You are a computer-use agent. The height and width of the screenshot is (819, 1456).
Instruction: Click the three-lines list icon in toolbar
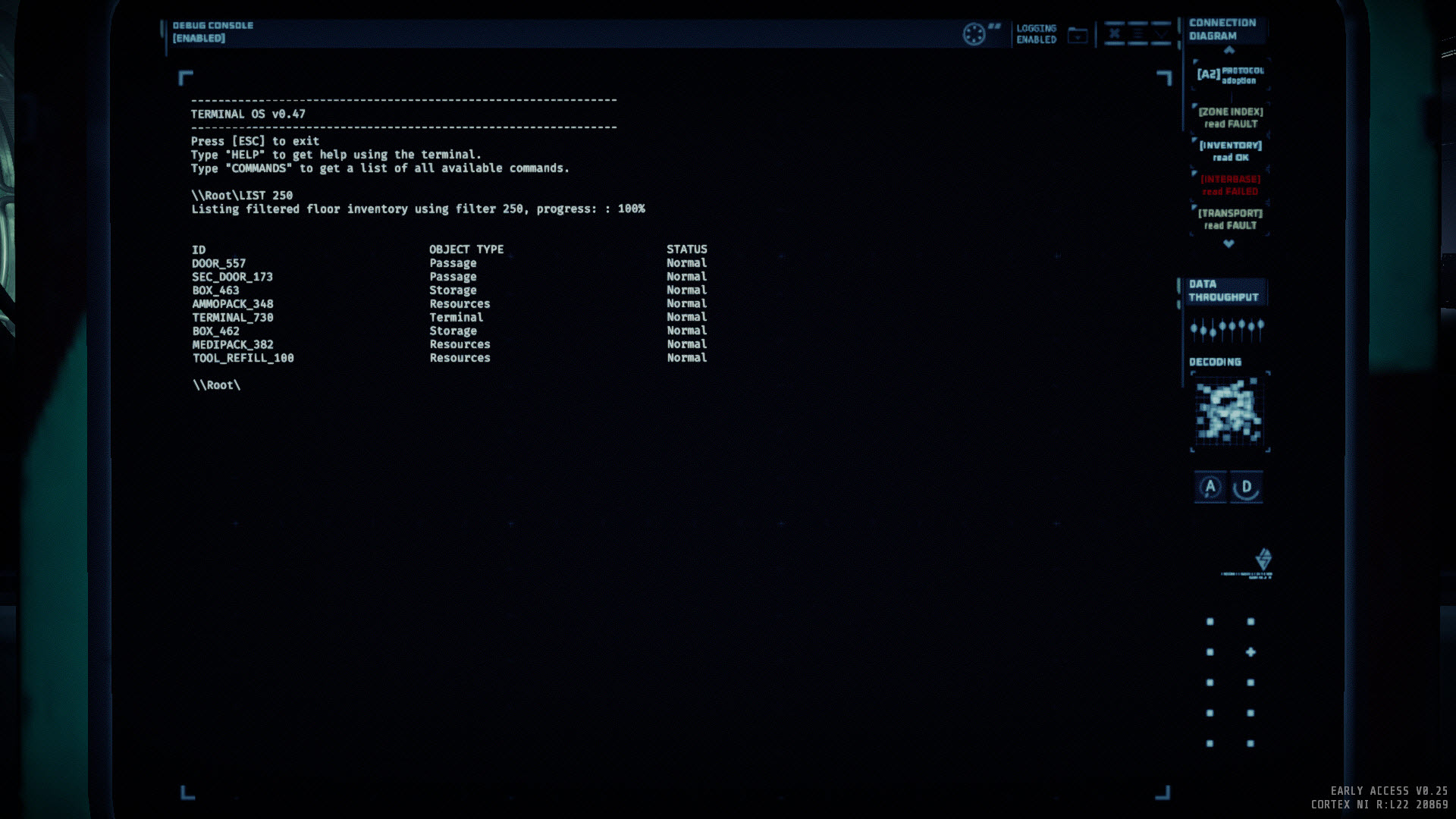tap(1137, 33)
